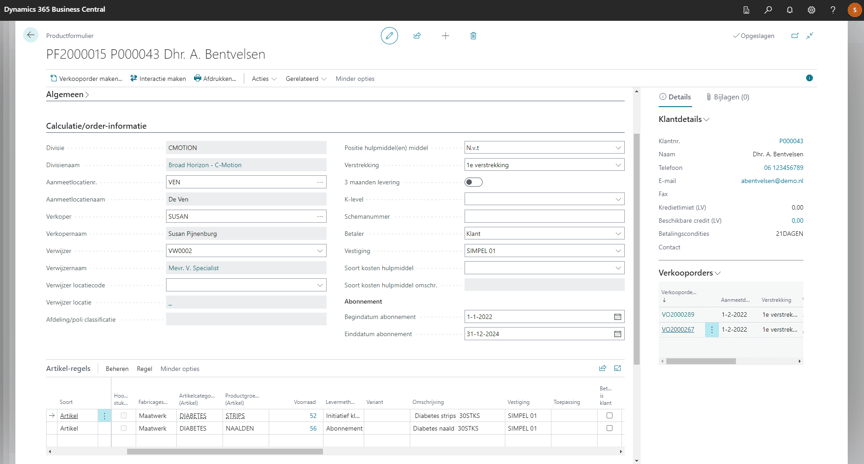Viewport: 864px width, 464px height.
Task: Open lookup ellipsis for Aanmeetlocatienr.
Action: coord(320,182)
